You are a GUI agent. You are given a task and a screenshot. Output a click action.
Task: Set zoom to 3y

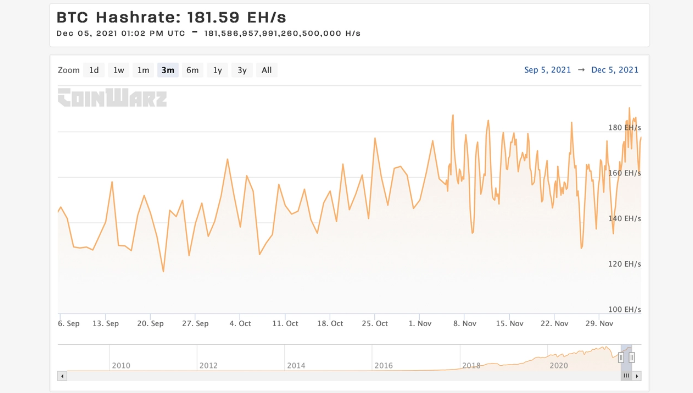[x=242, y=70]
